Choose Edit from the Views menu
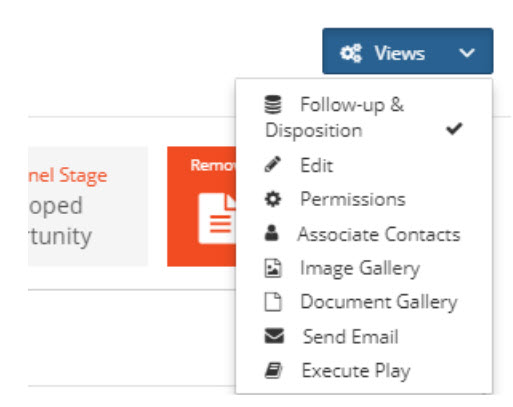 click(x=364, y=165)
